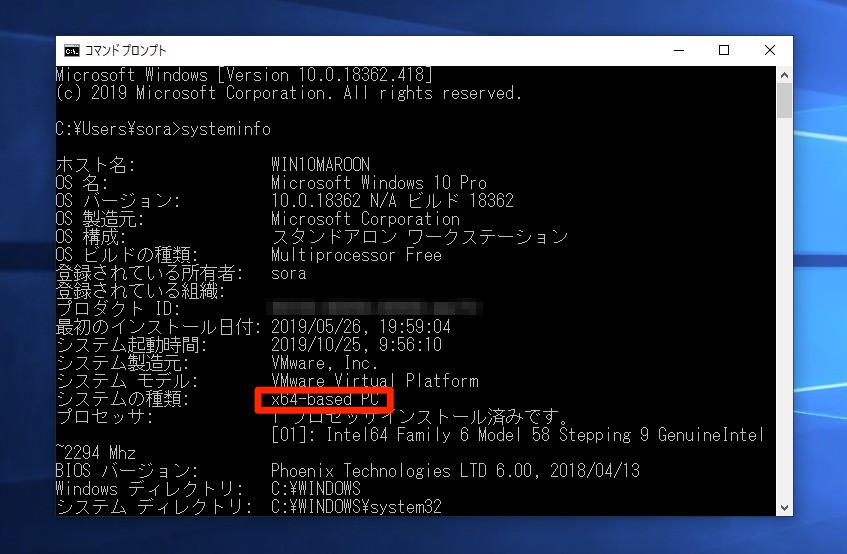This screenshot has height=554, width=847.
Task: Maximize the Command Prompt window
Action: pyautogui.click(x=724, y=51)
